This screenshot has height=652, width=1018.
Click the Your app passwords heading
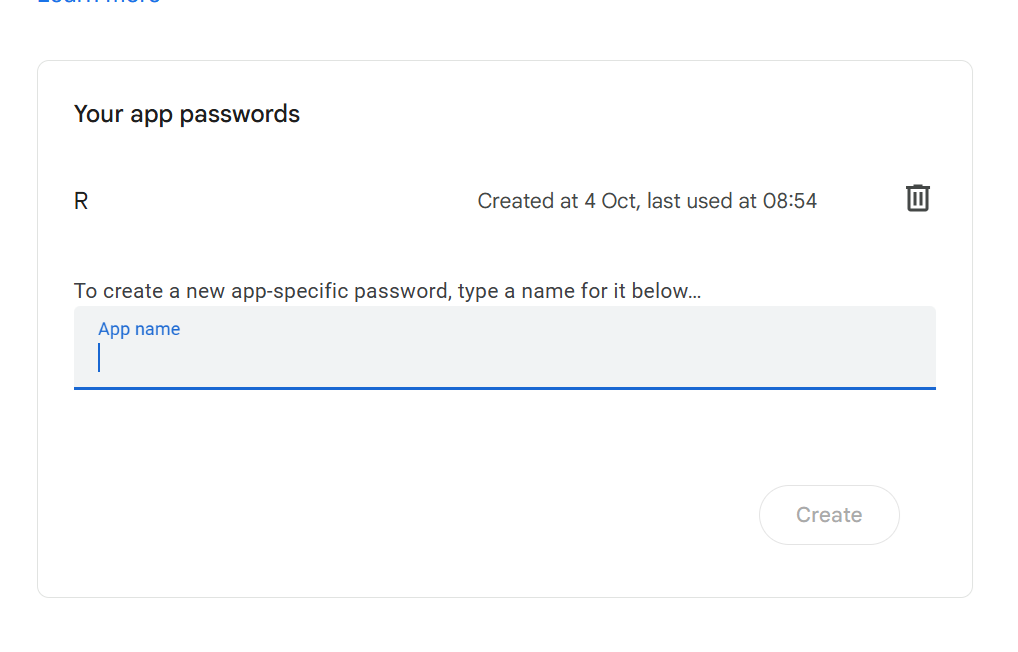(x=186, y=113)
